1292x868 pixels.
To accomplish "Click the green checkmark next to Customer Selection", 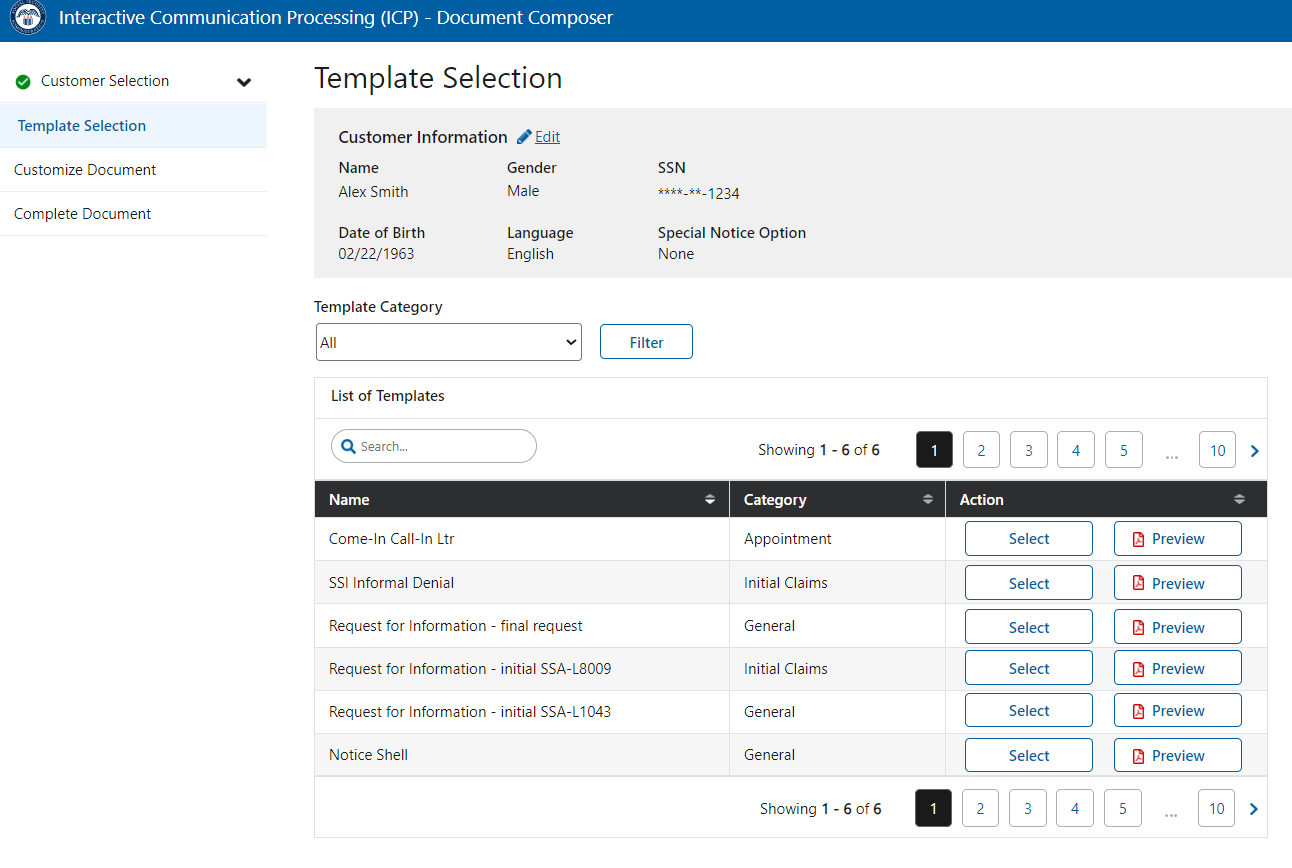I will click(23, 82).
